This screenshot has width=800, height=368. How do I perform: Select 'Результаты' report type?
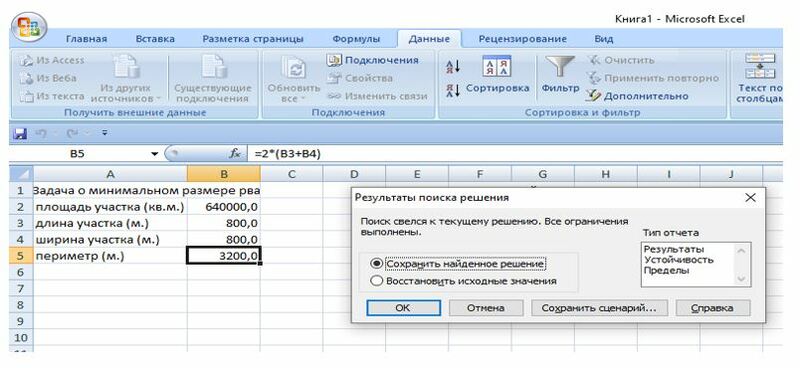(673, 249)
